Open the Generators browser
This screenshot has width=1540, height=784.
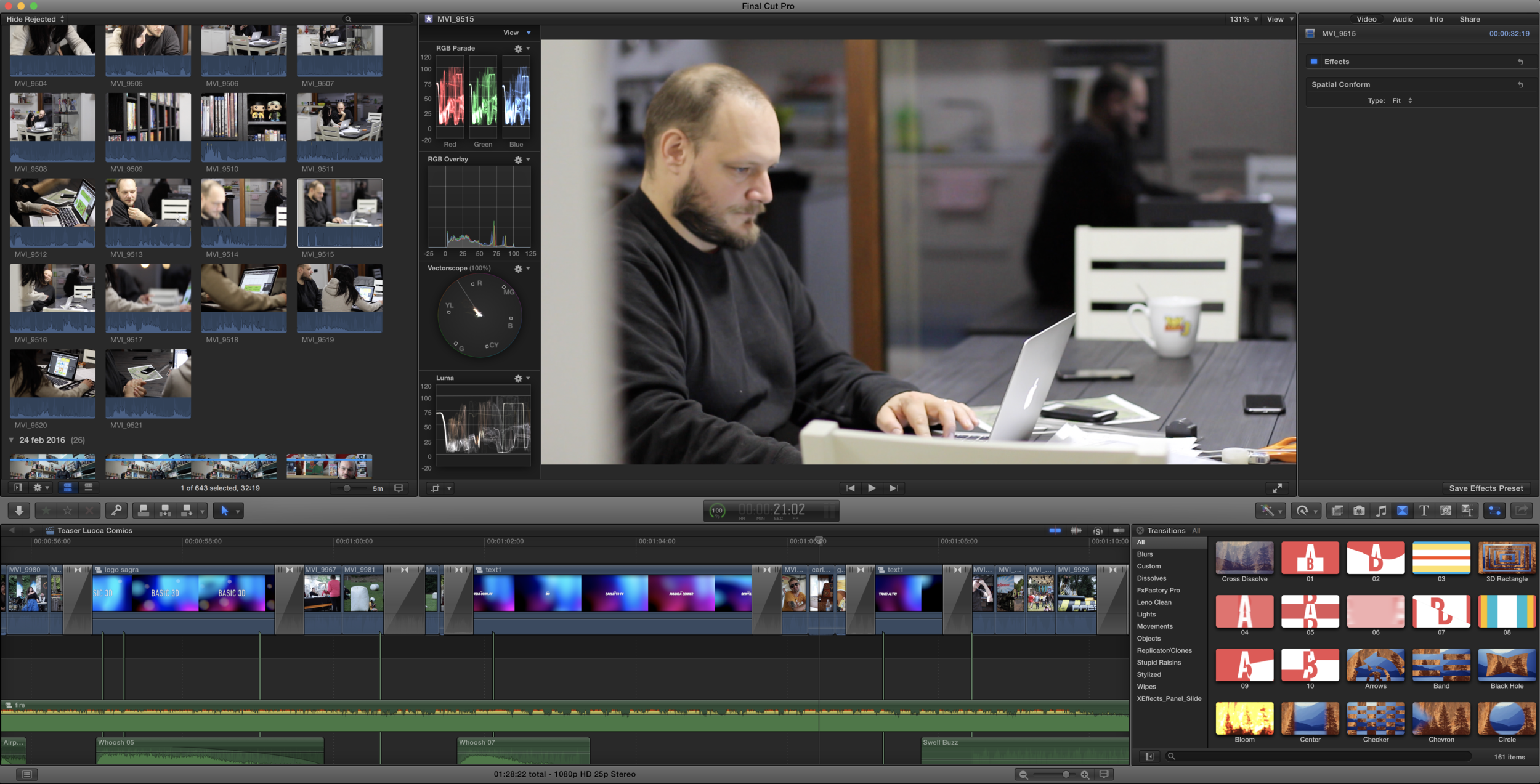tap(1446, 511)
